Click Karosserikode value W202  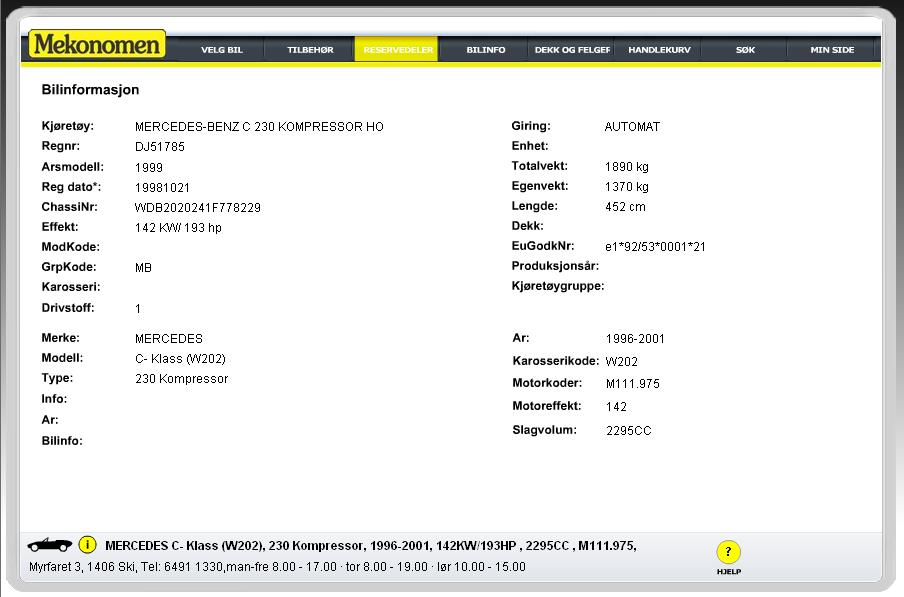click(x=622, y=362)
